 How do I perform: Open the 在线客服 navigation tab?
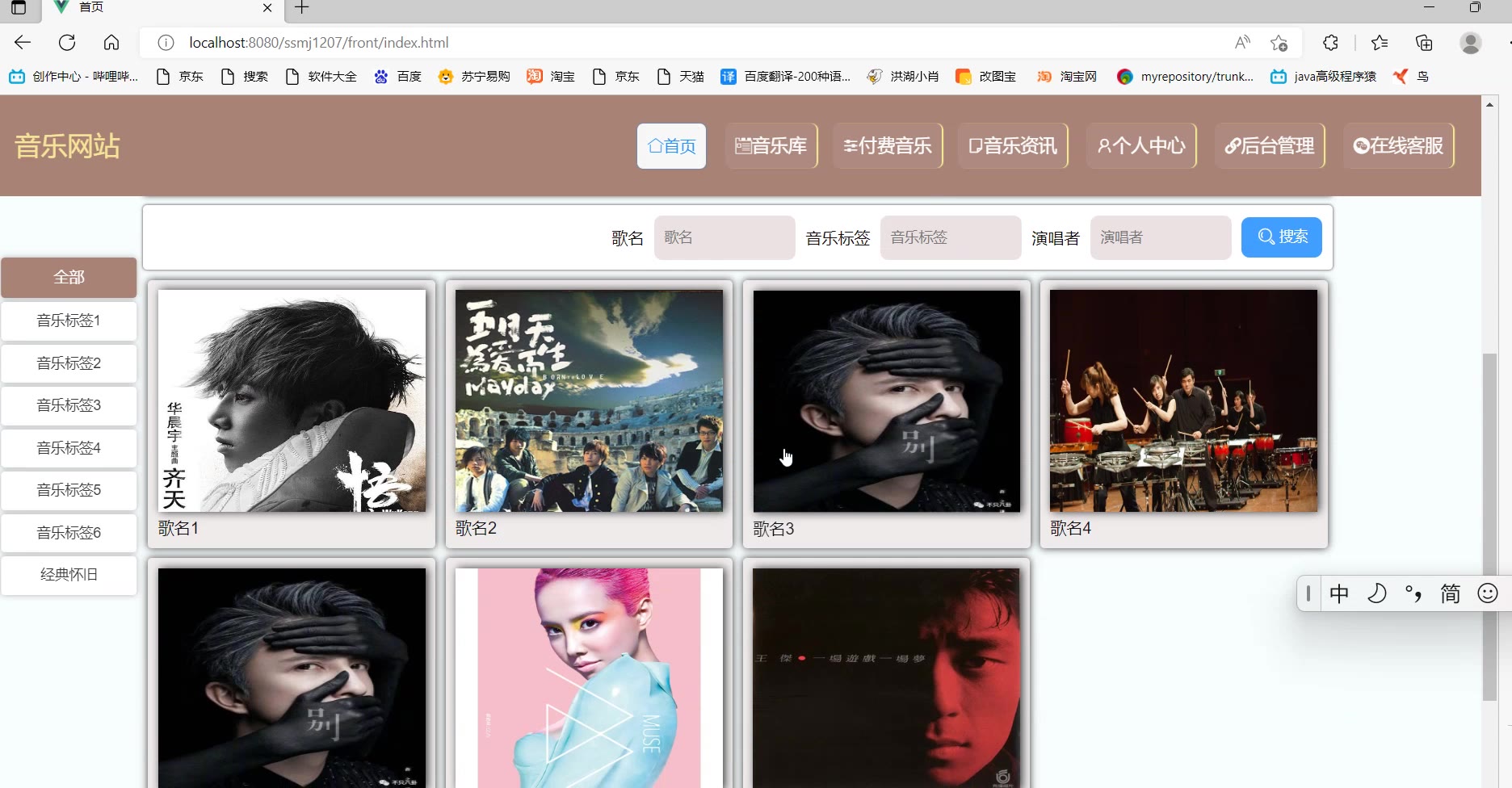click(1398, 146)
